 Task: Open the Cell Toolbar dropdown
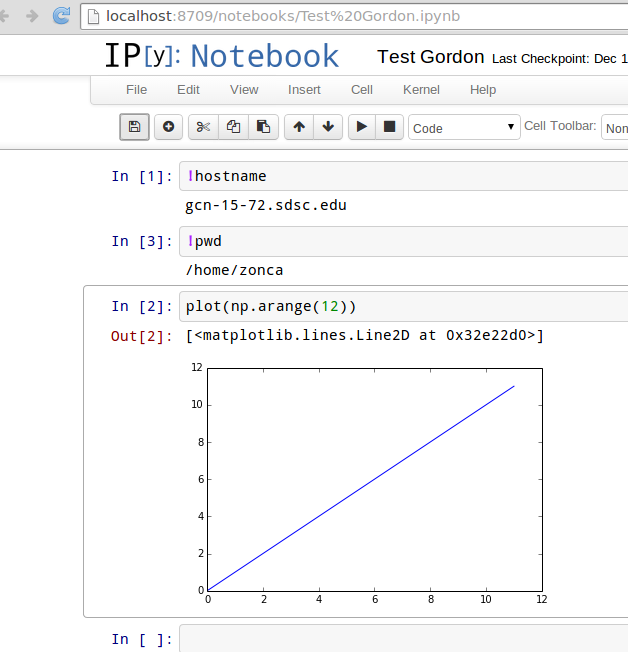pos(615,127)
